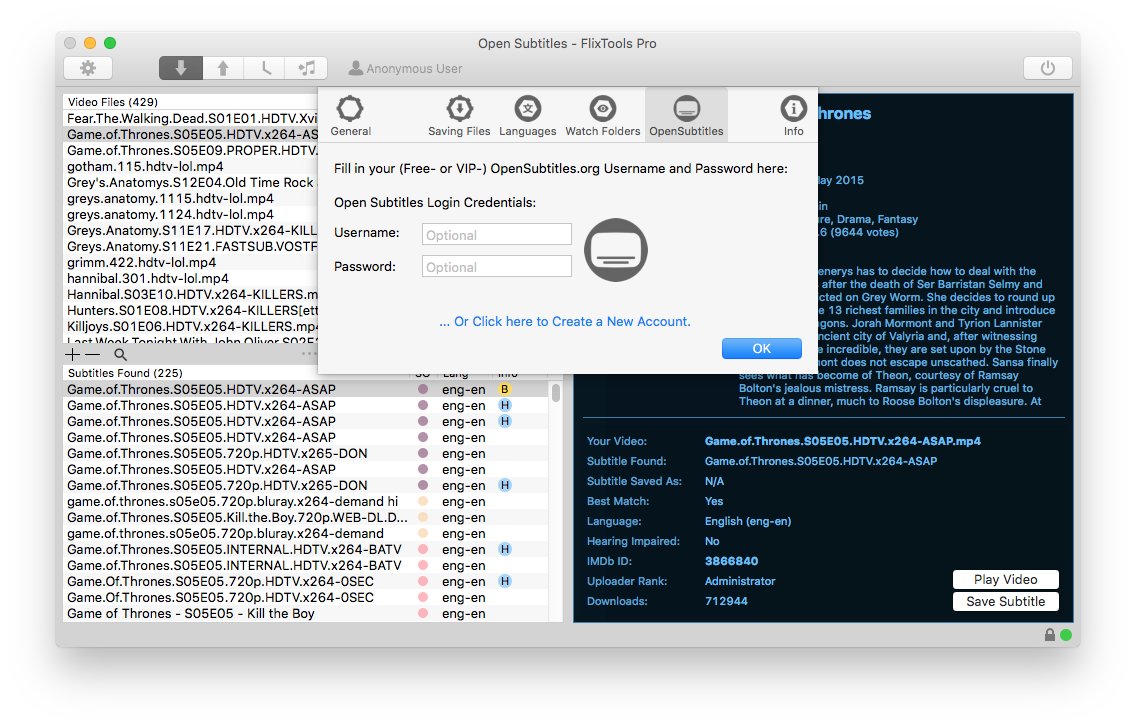Open the OpenSubtitles preferences tab
This screenshot has height=727, width=1136.
[x=686, y=116]
